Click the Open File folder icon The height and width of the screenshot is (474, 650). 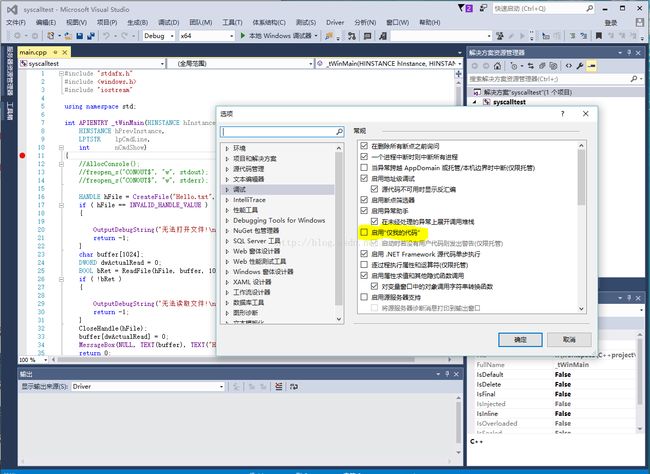tap(68, 36)
